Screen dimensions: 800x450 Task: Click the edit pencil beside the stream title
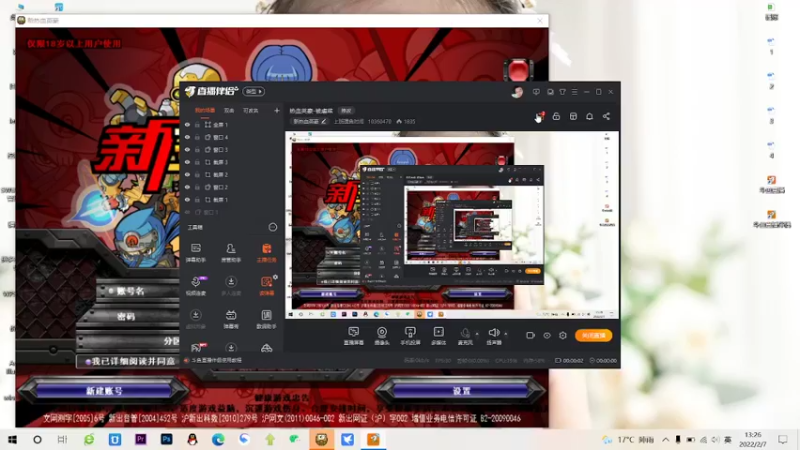tap(323, 121)
